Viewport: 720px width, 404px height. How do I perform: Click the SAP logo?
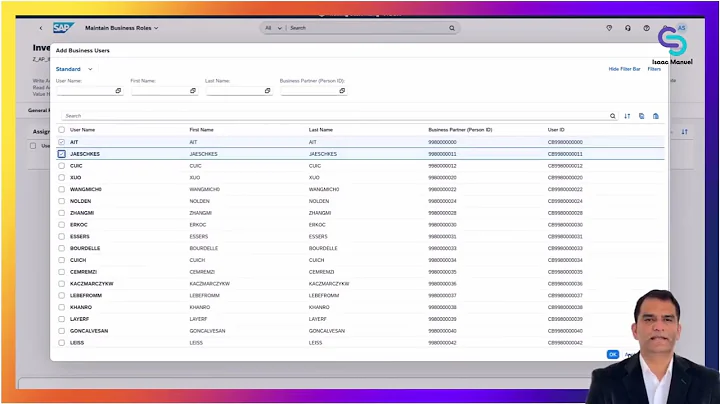click(63, 28)
